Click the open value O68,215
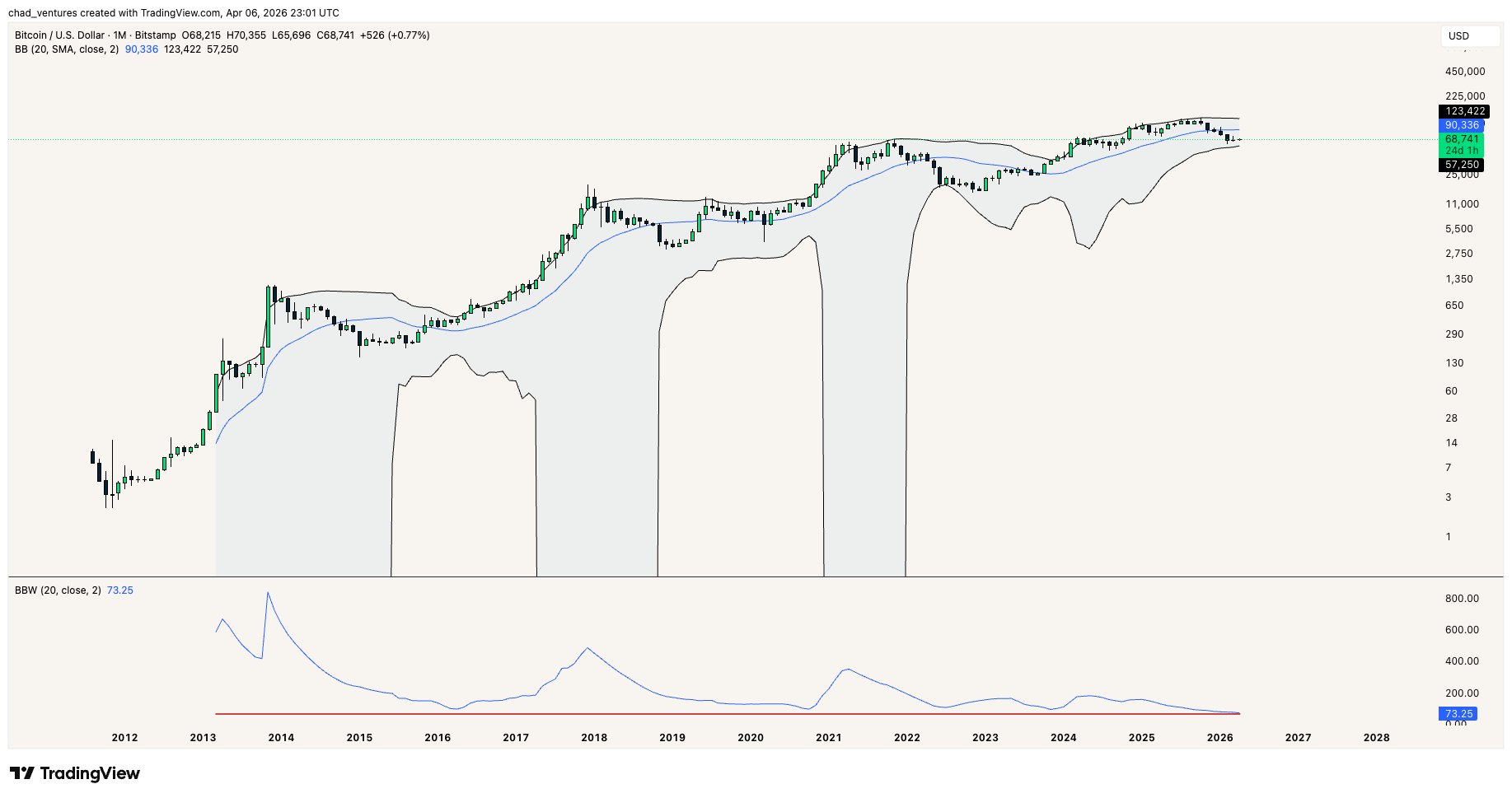The image size is (1512, 798). pos(201,35)
